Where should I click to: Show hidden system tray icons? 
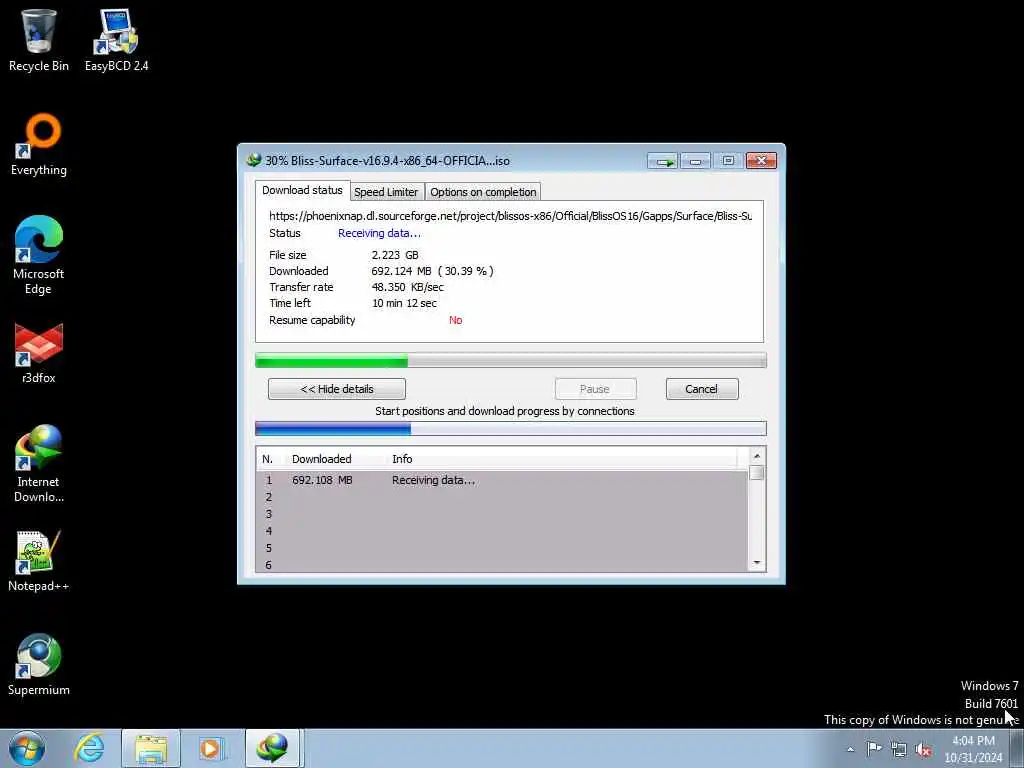tap(850, 749)
